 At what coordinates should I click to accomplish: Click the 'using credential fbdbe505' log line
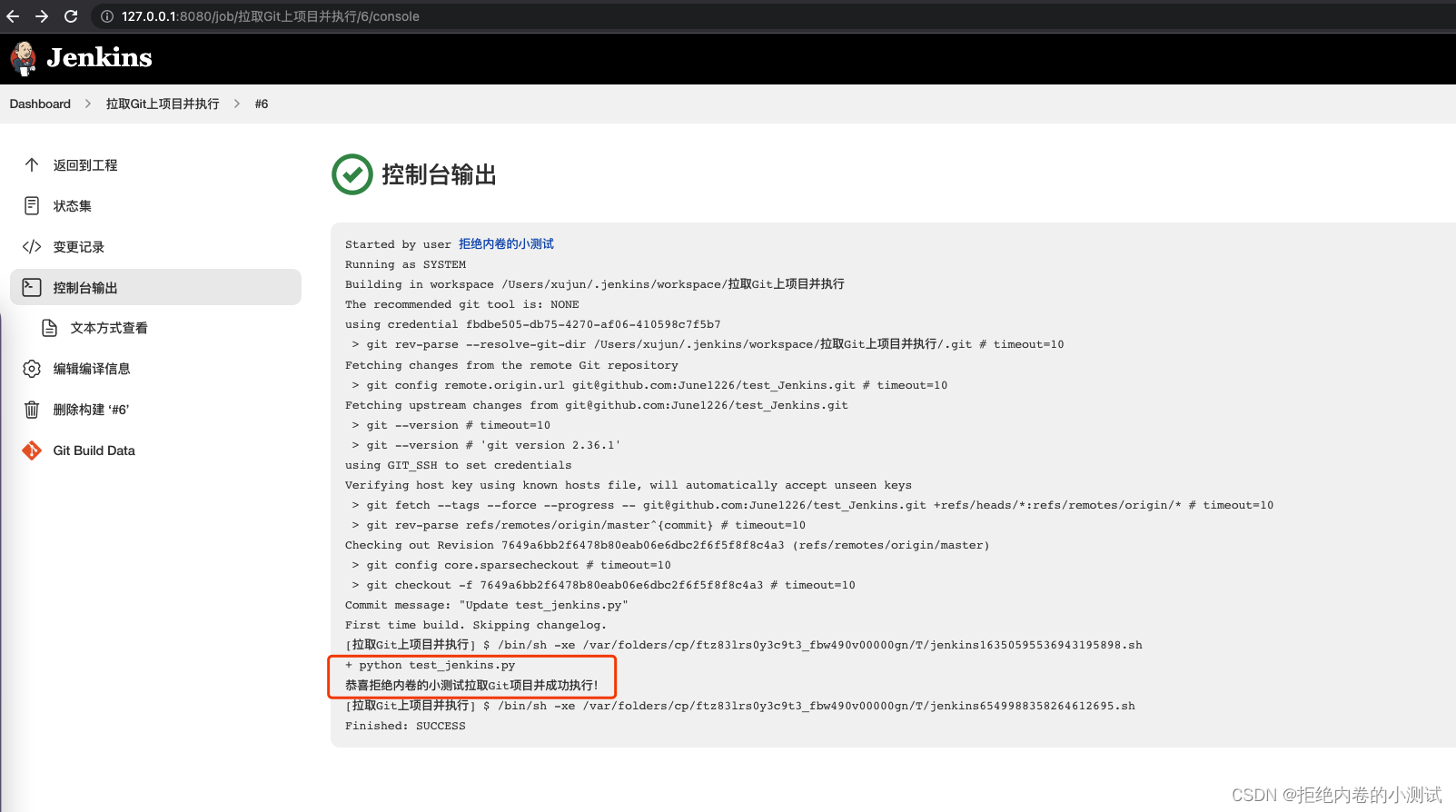532,324
